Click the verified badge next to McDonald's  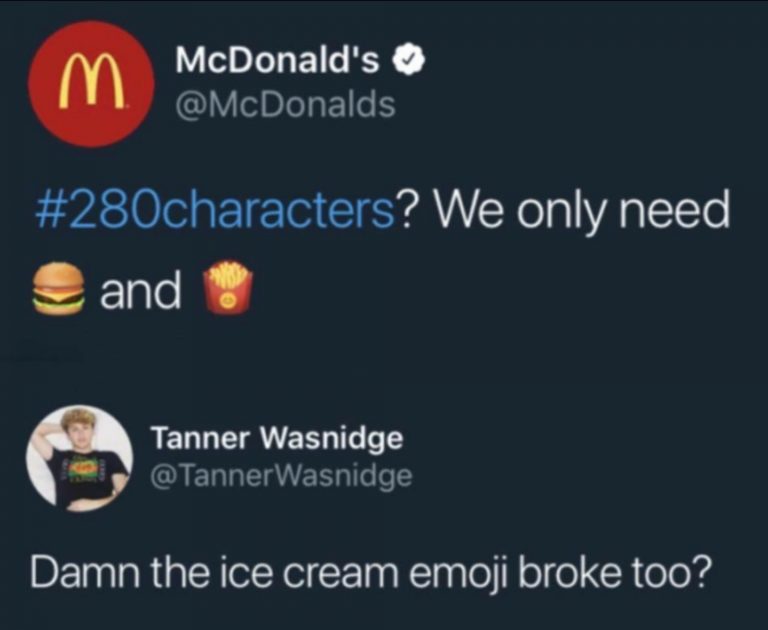tap(408, 62)
